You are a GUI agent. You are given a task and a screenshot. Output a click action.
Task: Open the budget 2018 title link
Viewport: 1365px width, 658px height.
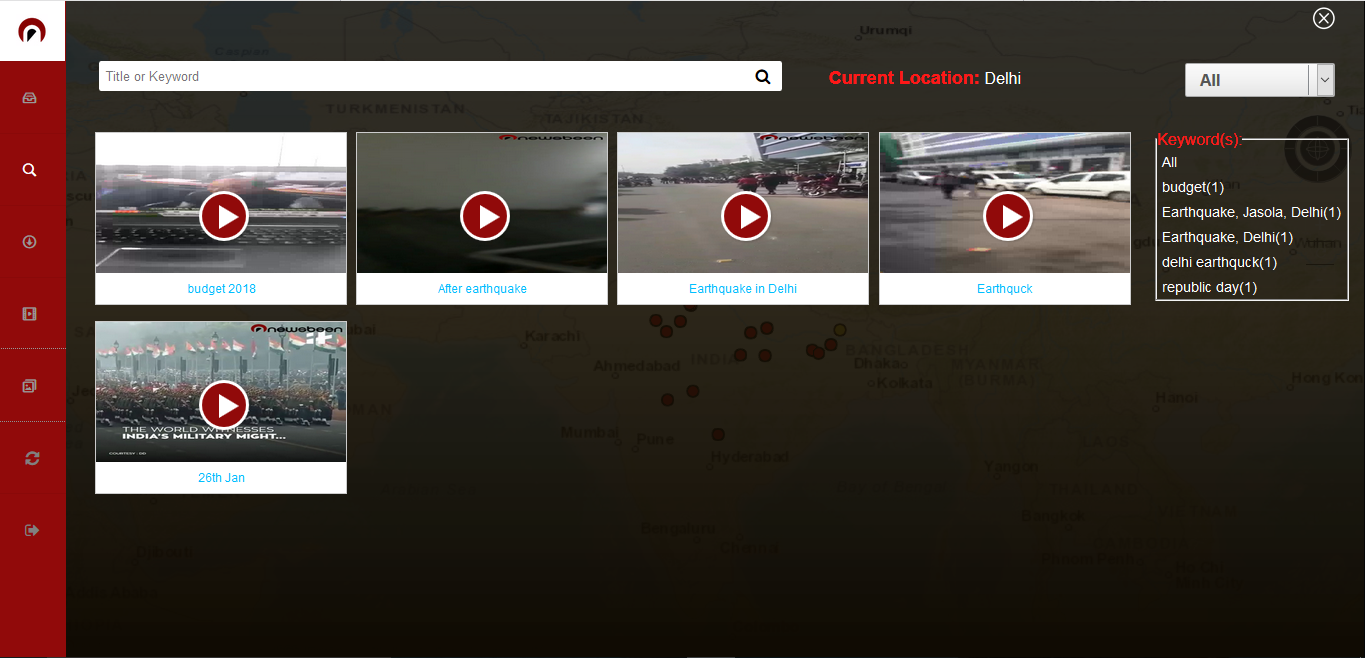click(222, 289)
